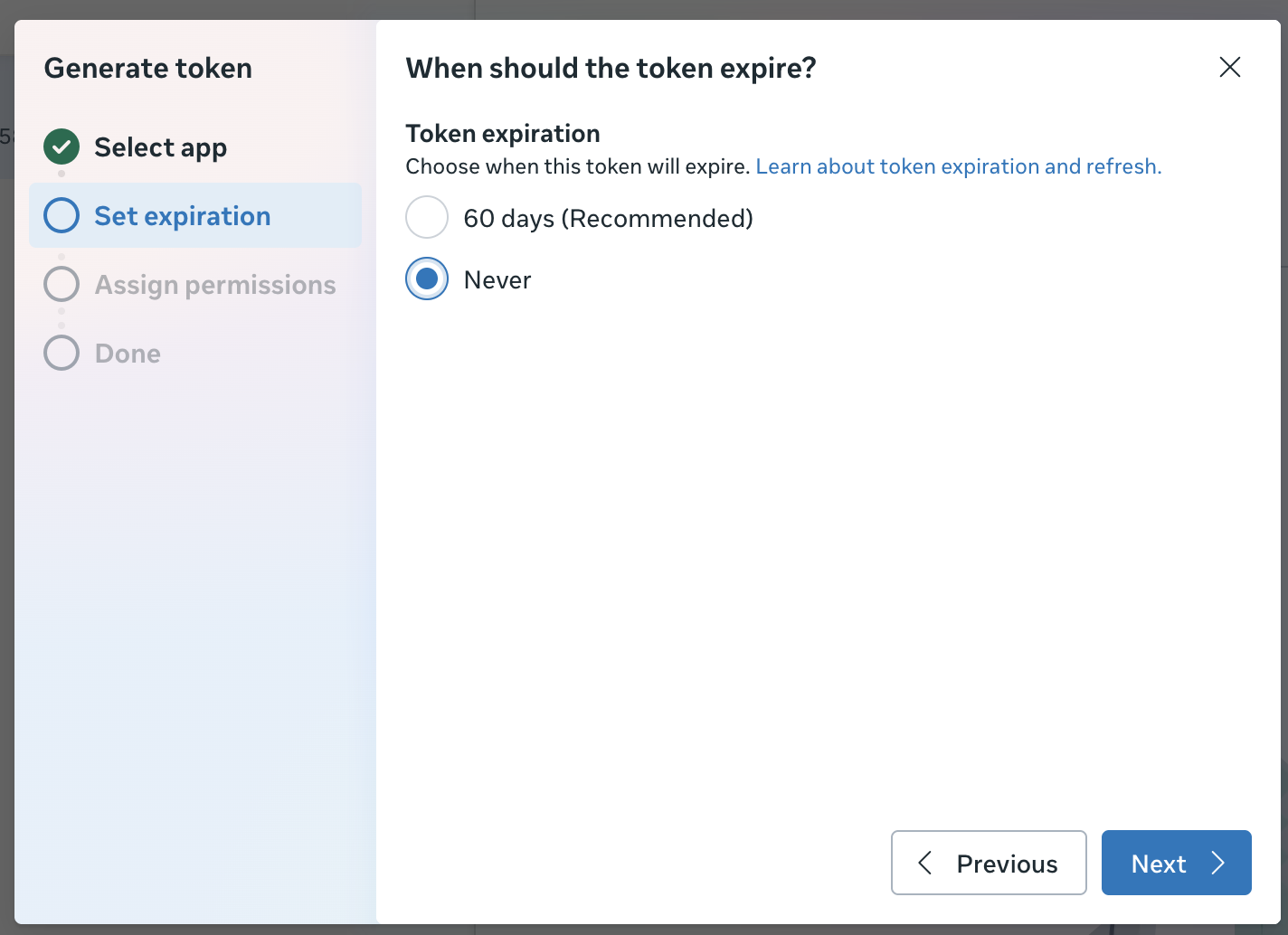
Task: Click the grey circle icon beside Assign permissions
Action: tap(62, 284)
